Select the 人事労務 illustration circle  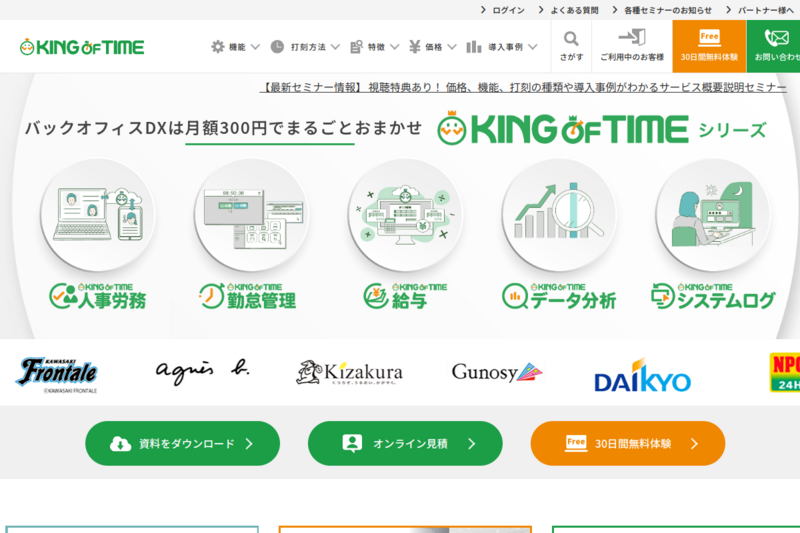97,215
